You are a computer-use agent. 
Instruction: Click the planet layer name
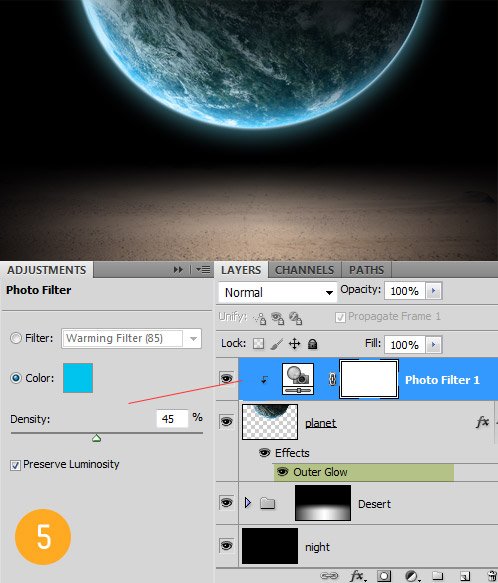tap(321, 423)
